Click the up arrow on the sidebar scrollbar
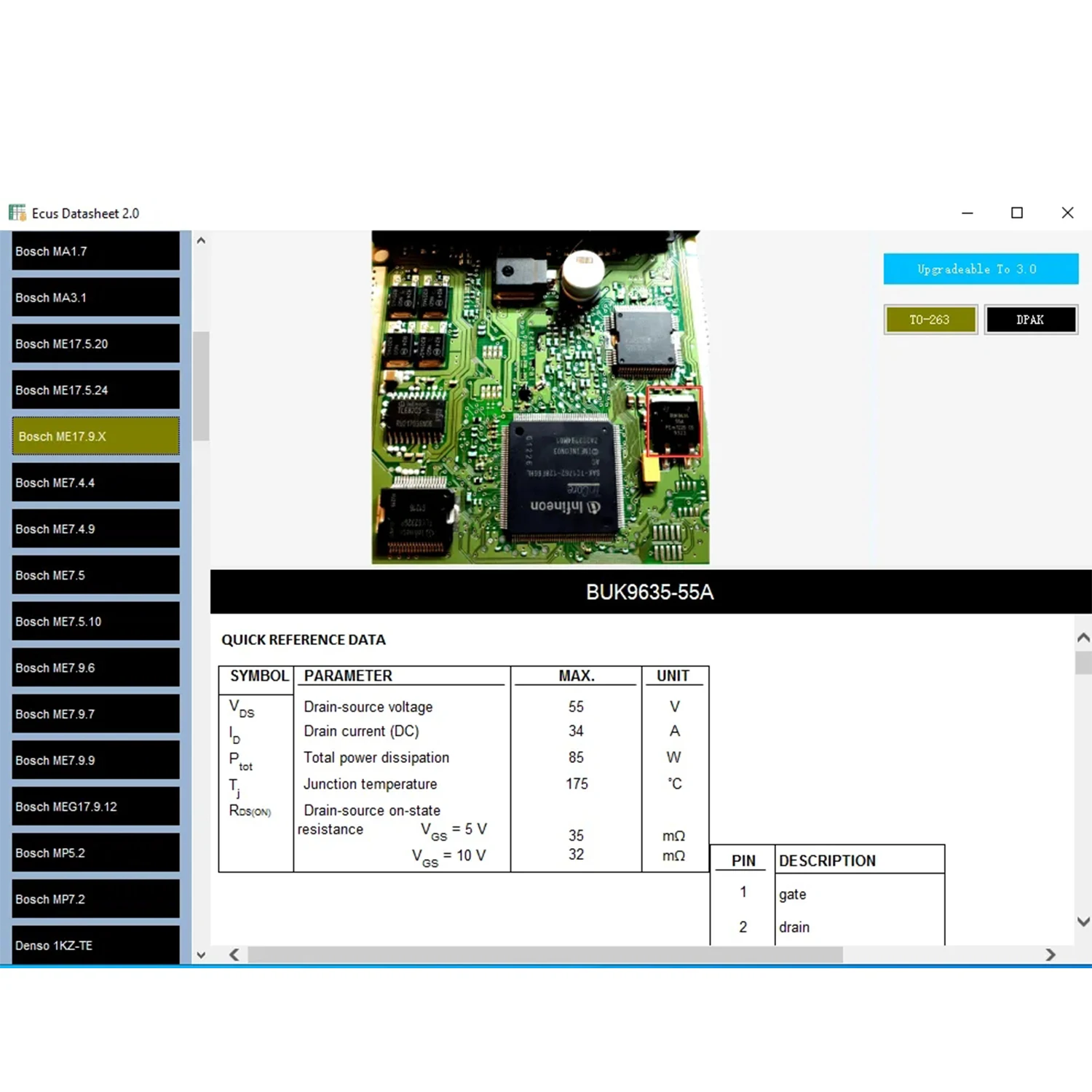 coord(201,240)
